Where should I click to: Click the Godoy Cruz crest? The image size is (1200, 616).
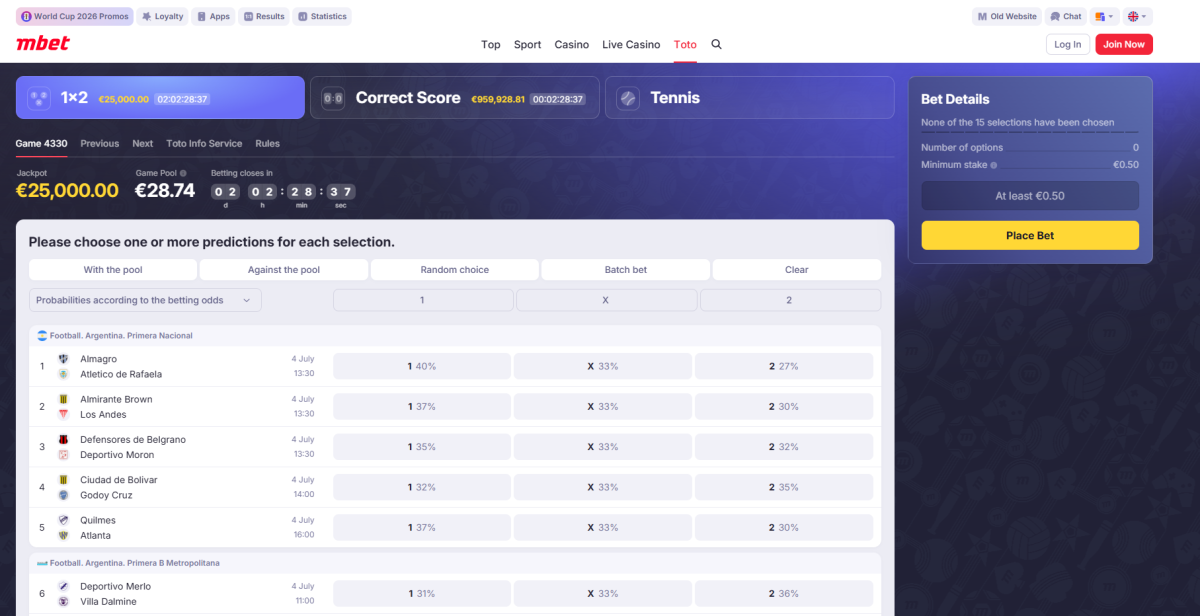click(x=63, y=495)
